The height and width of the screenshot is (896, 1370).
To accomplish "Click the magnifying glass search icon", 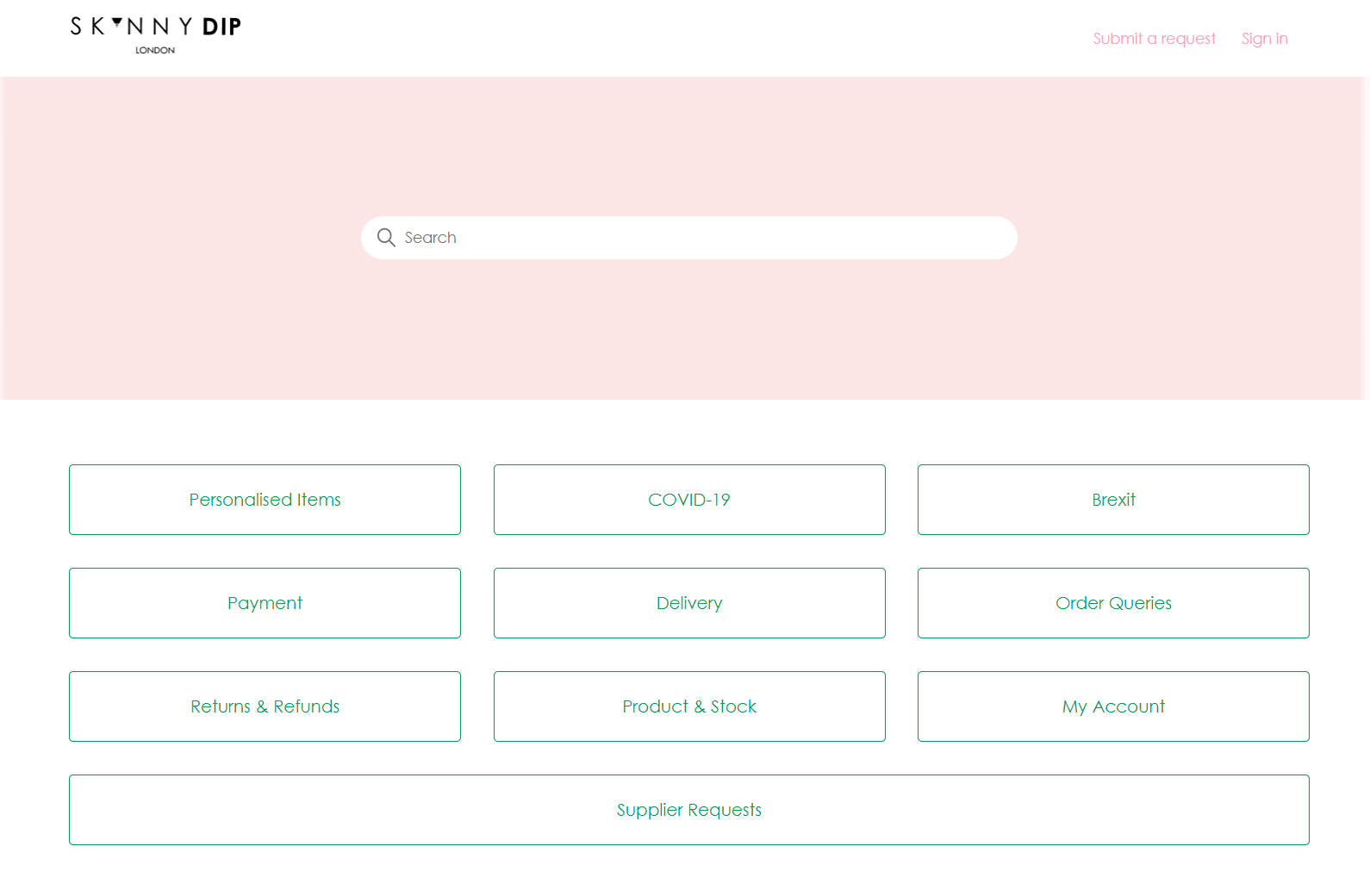I will tap(386, 238).
